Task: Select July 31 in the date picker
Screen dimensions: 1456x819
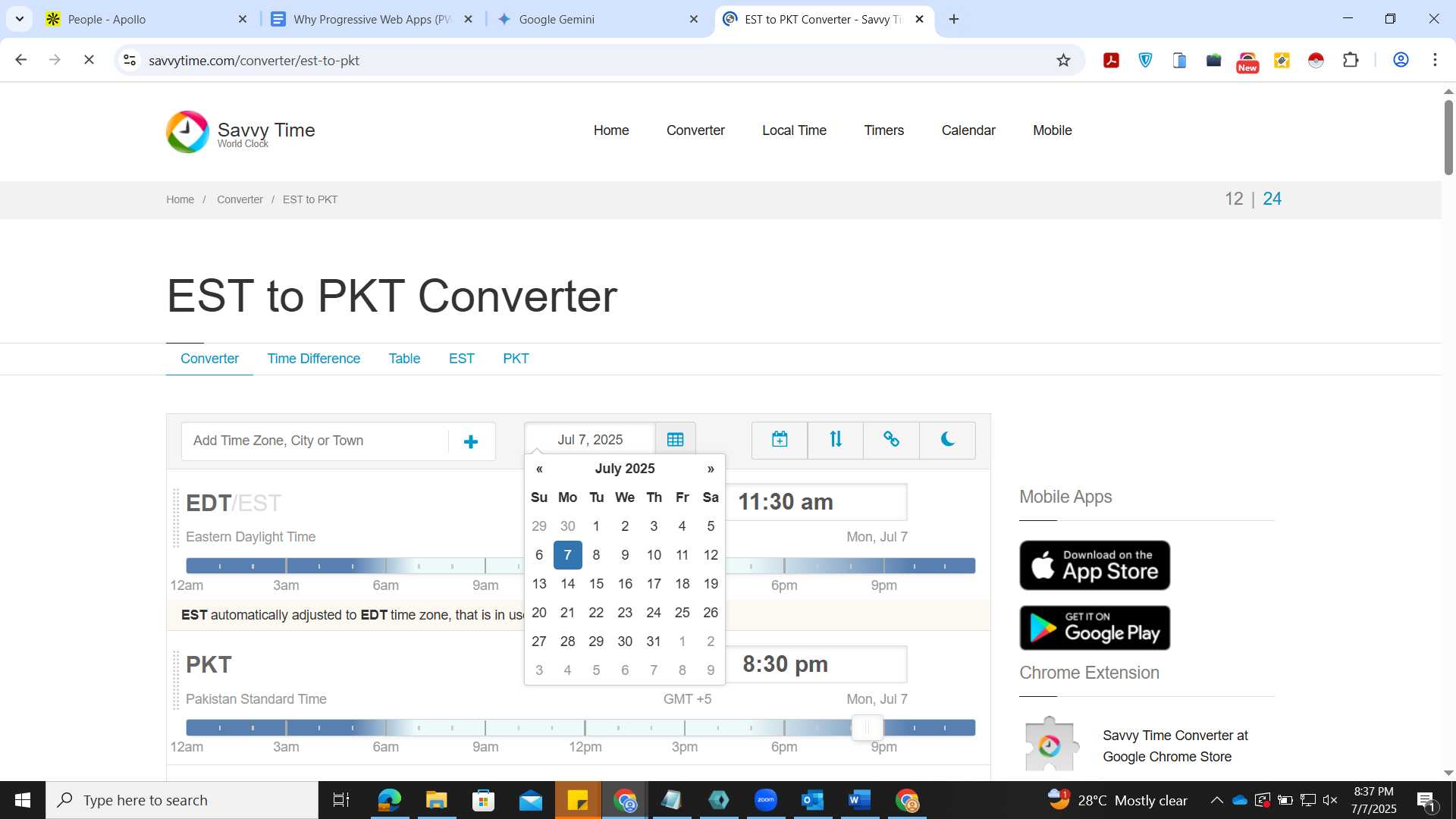Action: click(x=654, y=642)
